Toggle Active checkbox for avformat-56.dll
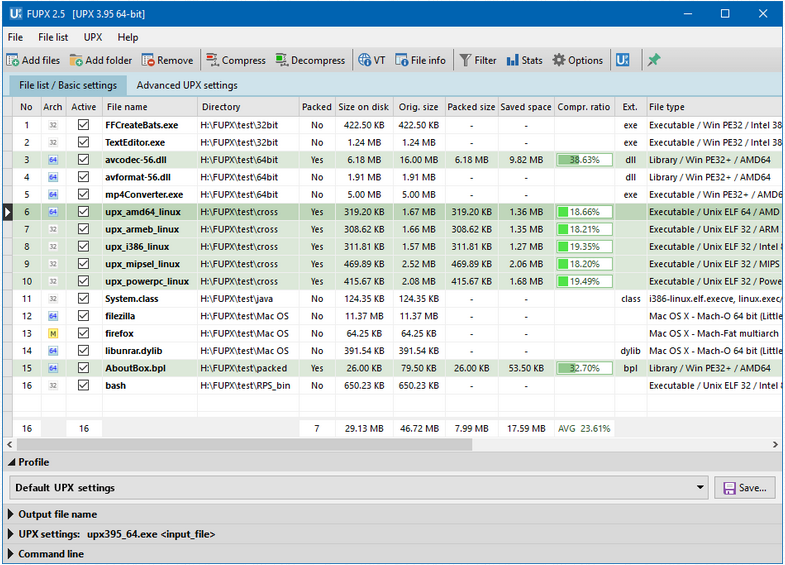Screen dimensions: 785x565 click(x=83, y=177)
